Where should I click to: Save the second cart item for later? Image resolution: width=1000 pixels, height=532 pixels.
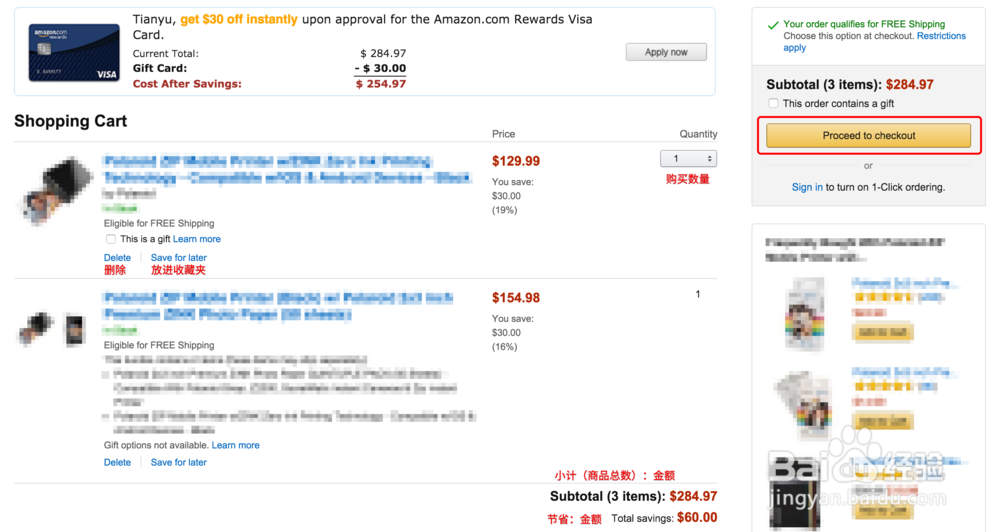point(178,462)
